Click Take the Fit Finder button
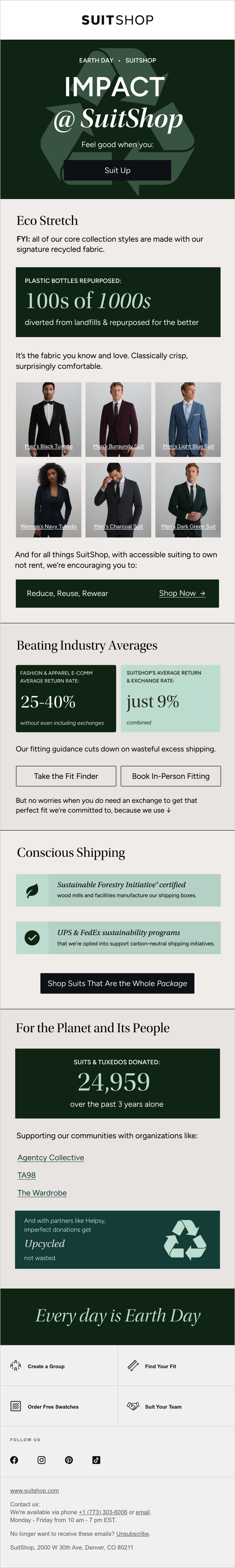This screenshot has height=1568, width=235. click(66, 776)
